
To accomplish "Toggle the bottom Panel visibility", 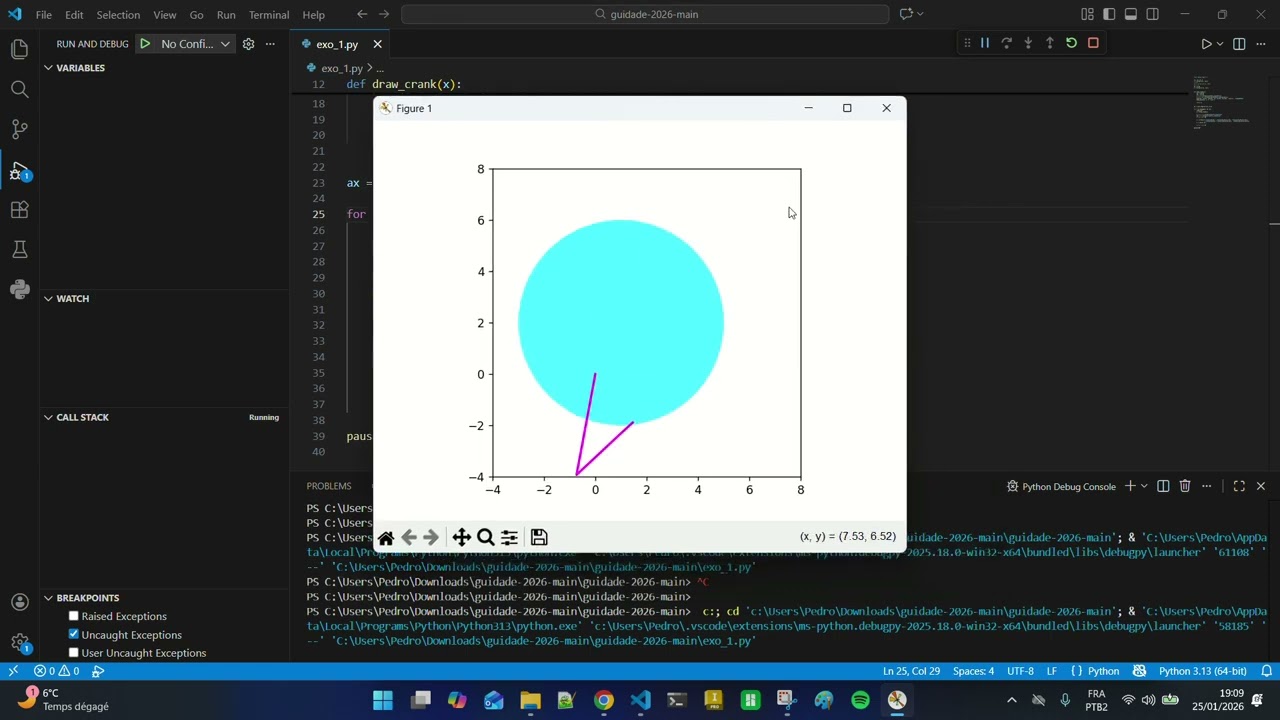I will tap(1131, 14).
